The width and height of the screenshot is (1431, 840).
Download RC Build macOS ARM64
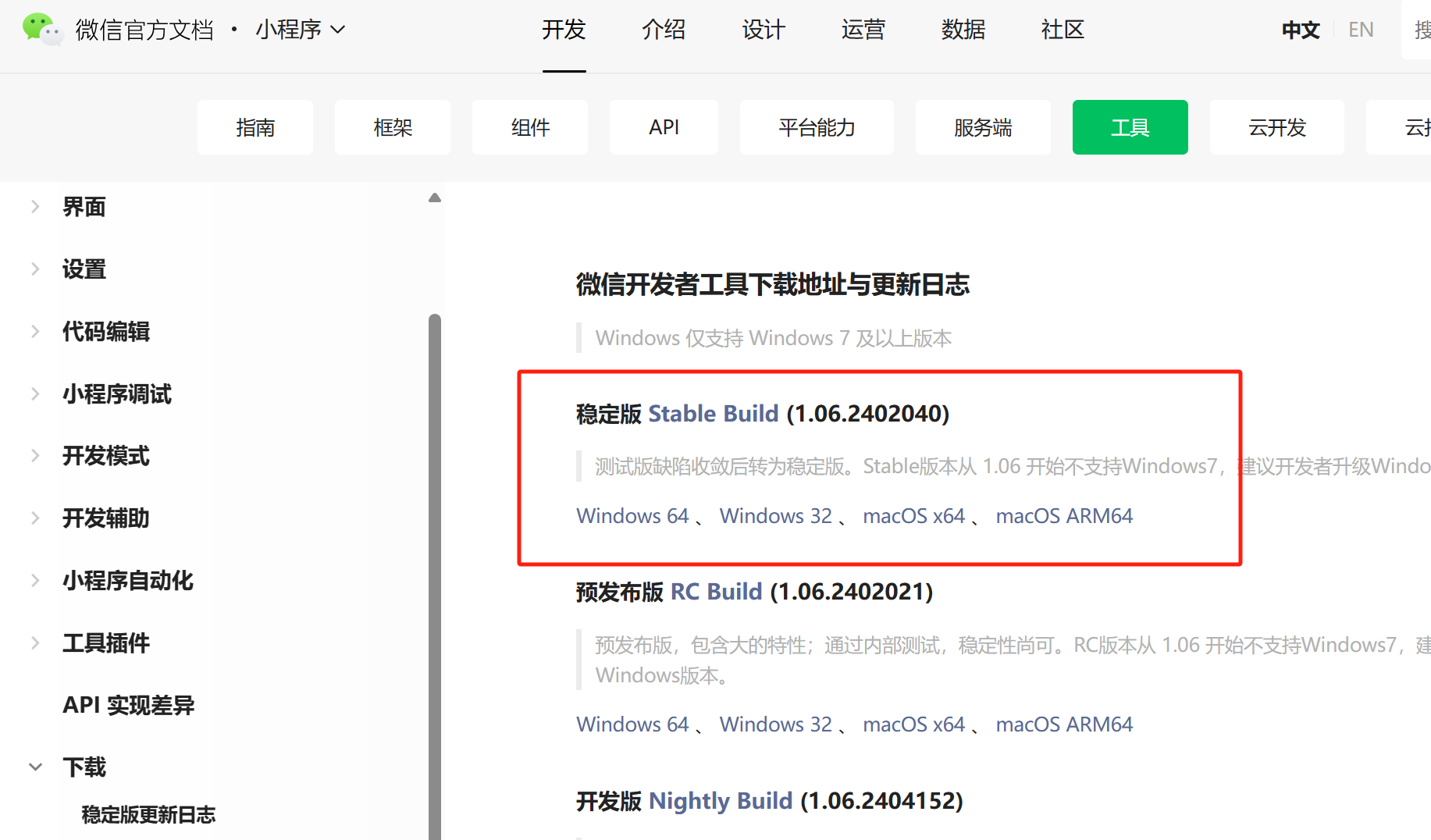point(1064,724)
